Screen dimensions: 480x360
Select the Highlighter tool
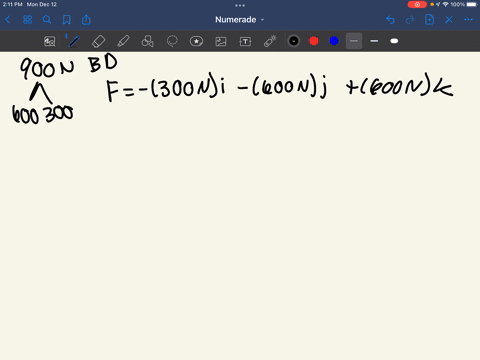[123, 41]
